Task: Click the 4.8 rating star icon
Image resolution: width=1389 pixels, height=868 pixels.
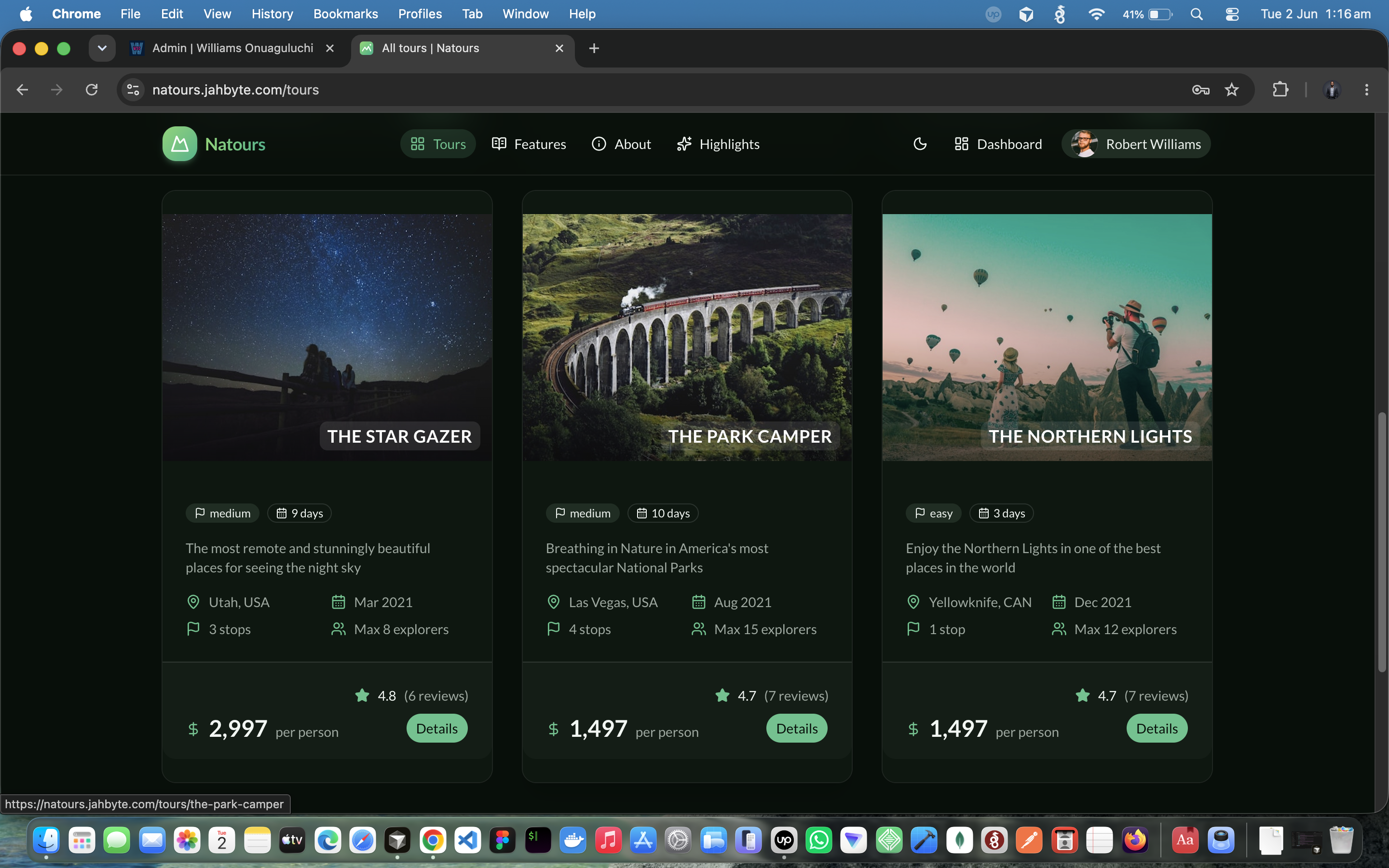Action: point(362,695)
